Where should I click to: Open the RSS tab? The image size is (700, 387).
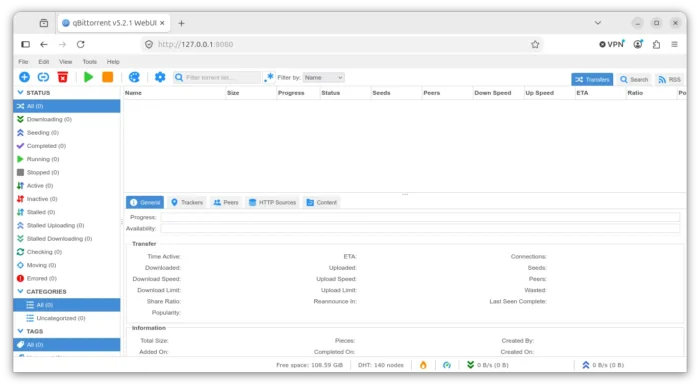click(x=669, y=79)
